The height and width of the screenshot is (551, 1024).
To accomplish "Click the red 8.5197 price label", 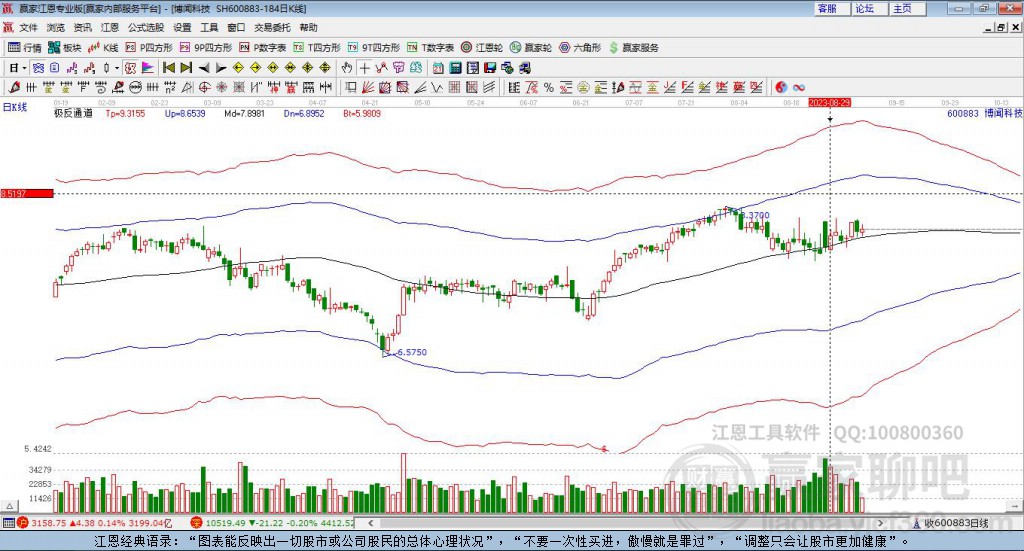I will pyautogui.click(x=27, y=193).
